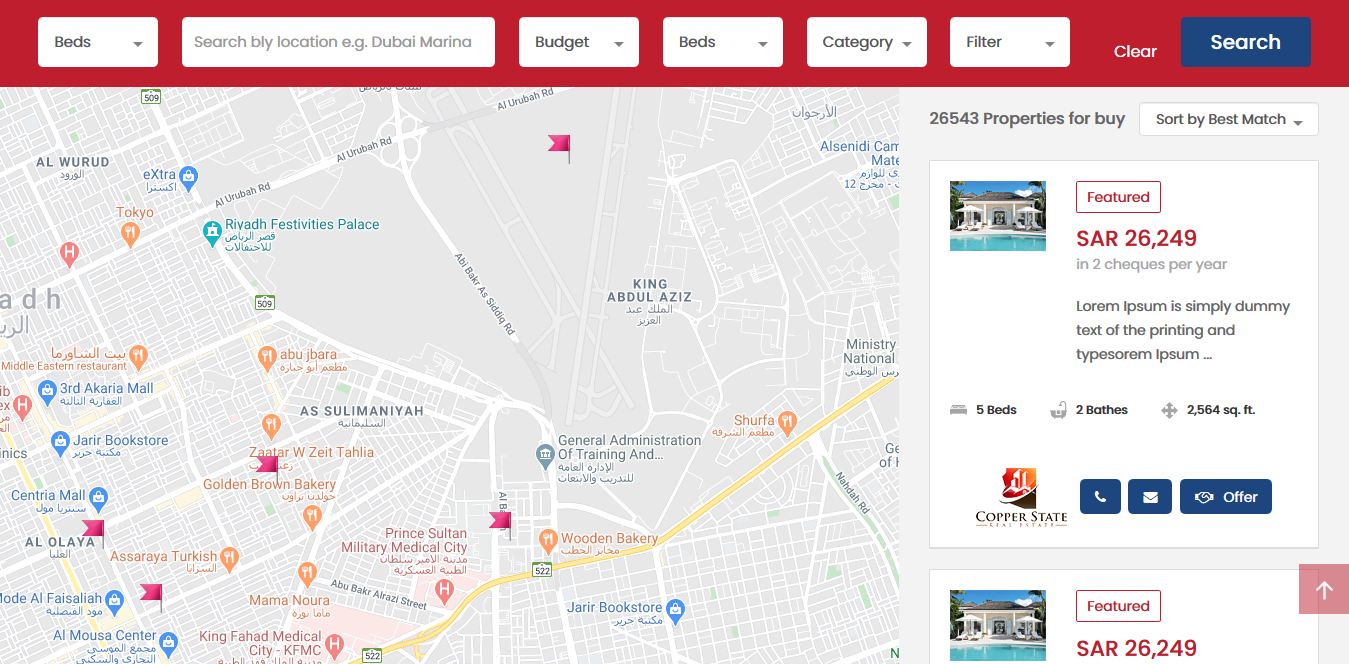Click the first listing's Featured tag
Image resolution: width=1349 pixels, height=664 pixels.
pyautogui.click(x=1118, y=197)
